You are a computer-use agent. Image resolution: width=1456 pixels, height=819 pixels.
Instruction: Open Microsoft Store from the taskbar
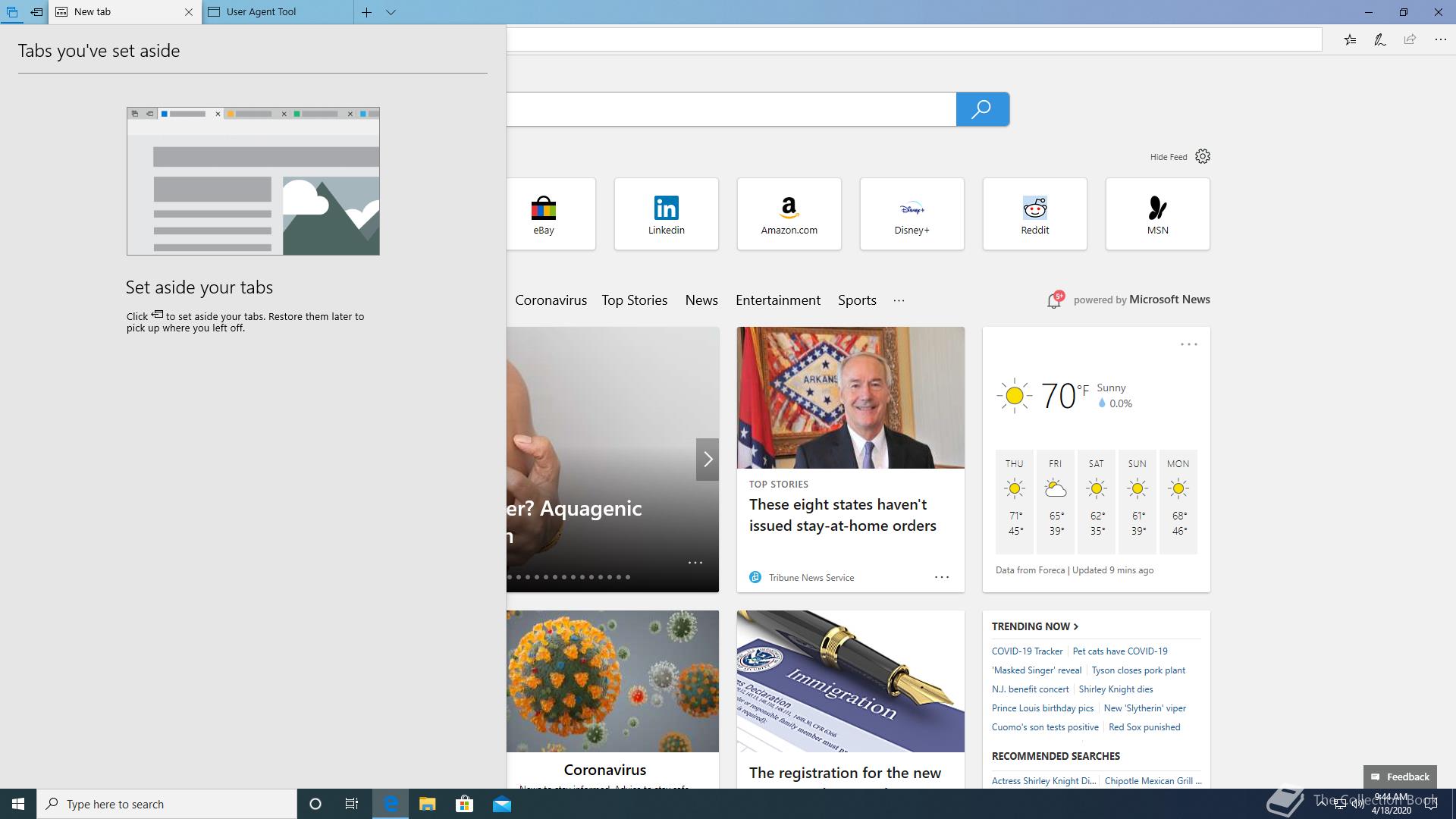[464, 804]
